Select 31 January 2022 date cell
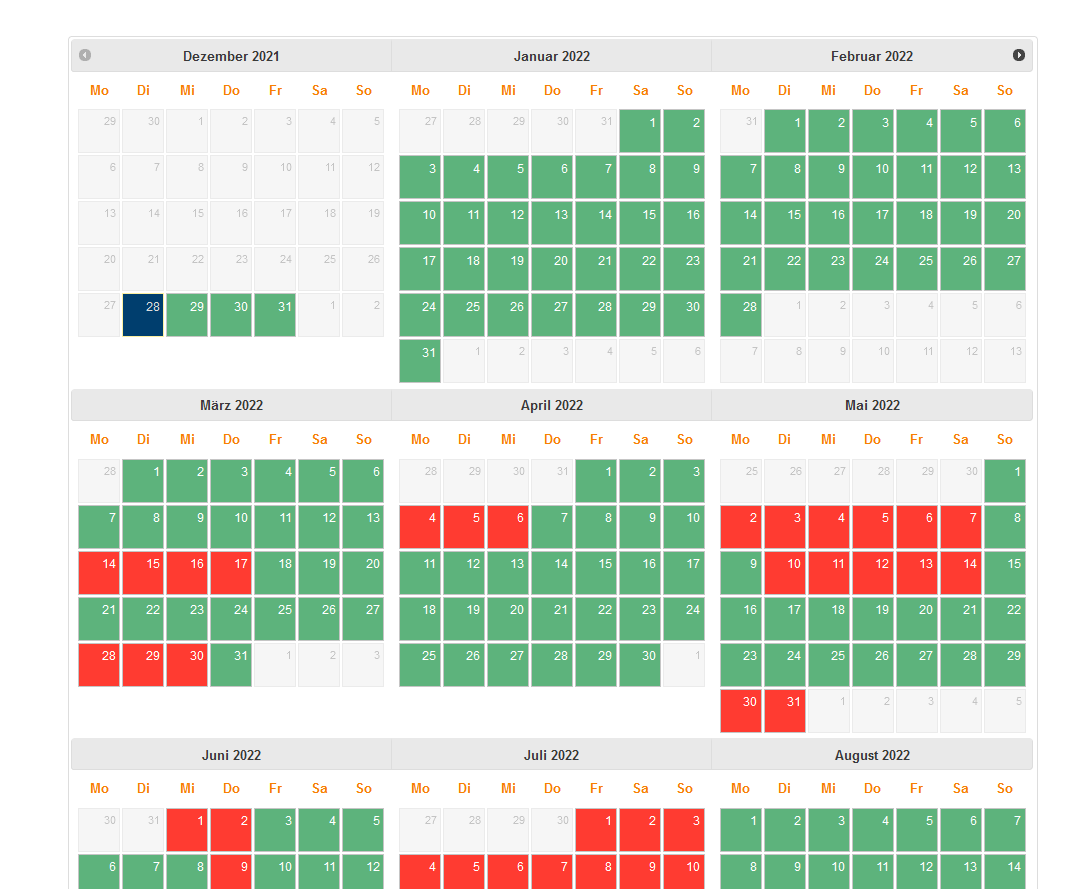Screen dimensions: 1087x889 pyautogui.click(x=420, y=361)
